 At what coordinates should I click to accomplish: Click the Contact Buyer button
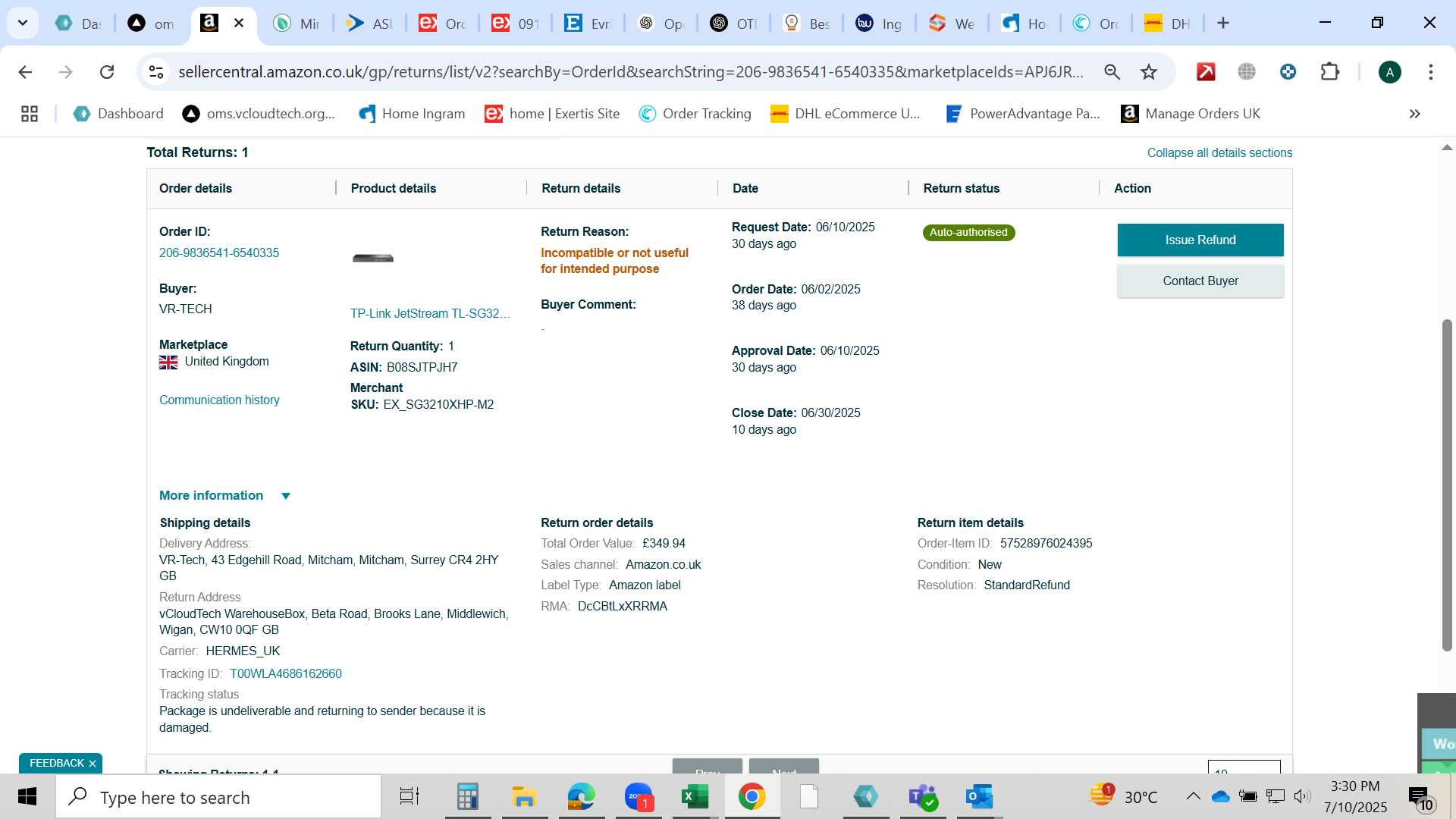[x=1200, y=281]
